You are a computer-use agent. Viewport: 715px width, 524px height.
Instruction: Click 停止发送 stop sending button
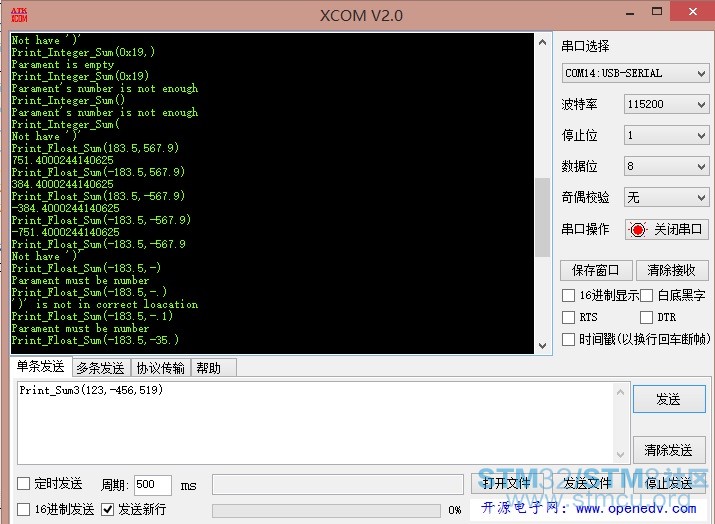tap(669, 483)
